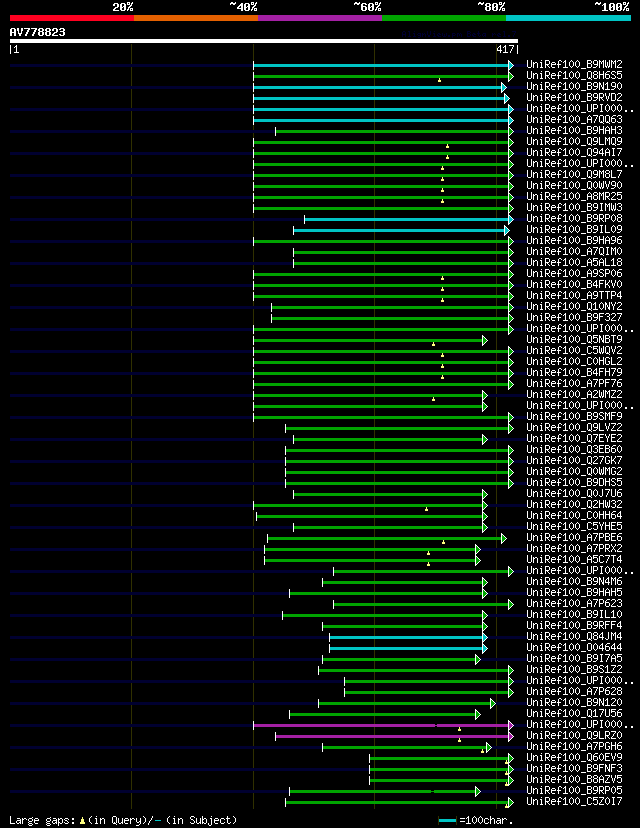Click the AV778823 query name
Image resolution: width=640 pixels, height=828 pixels.
click(37, 32)
